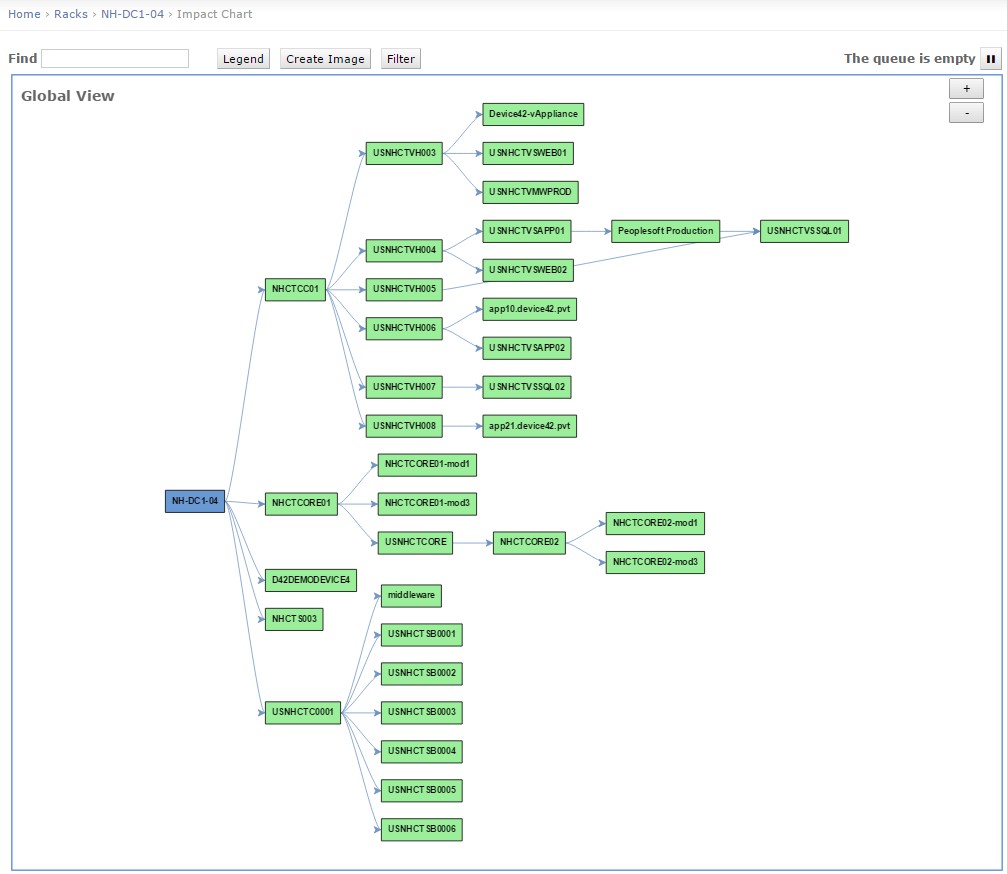Open the Legend panel
Viewport: 1007px width, 874px height.
coord(243,59)
